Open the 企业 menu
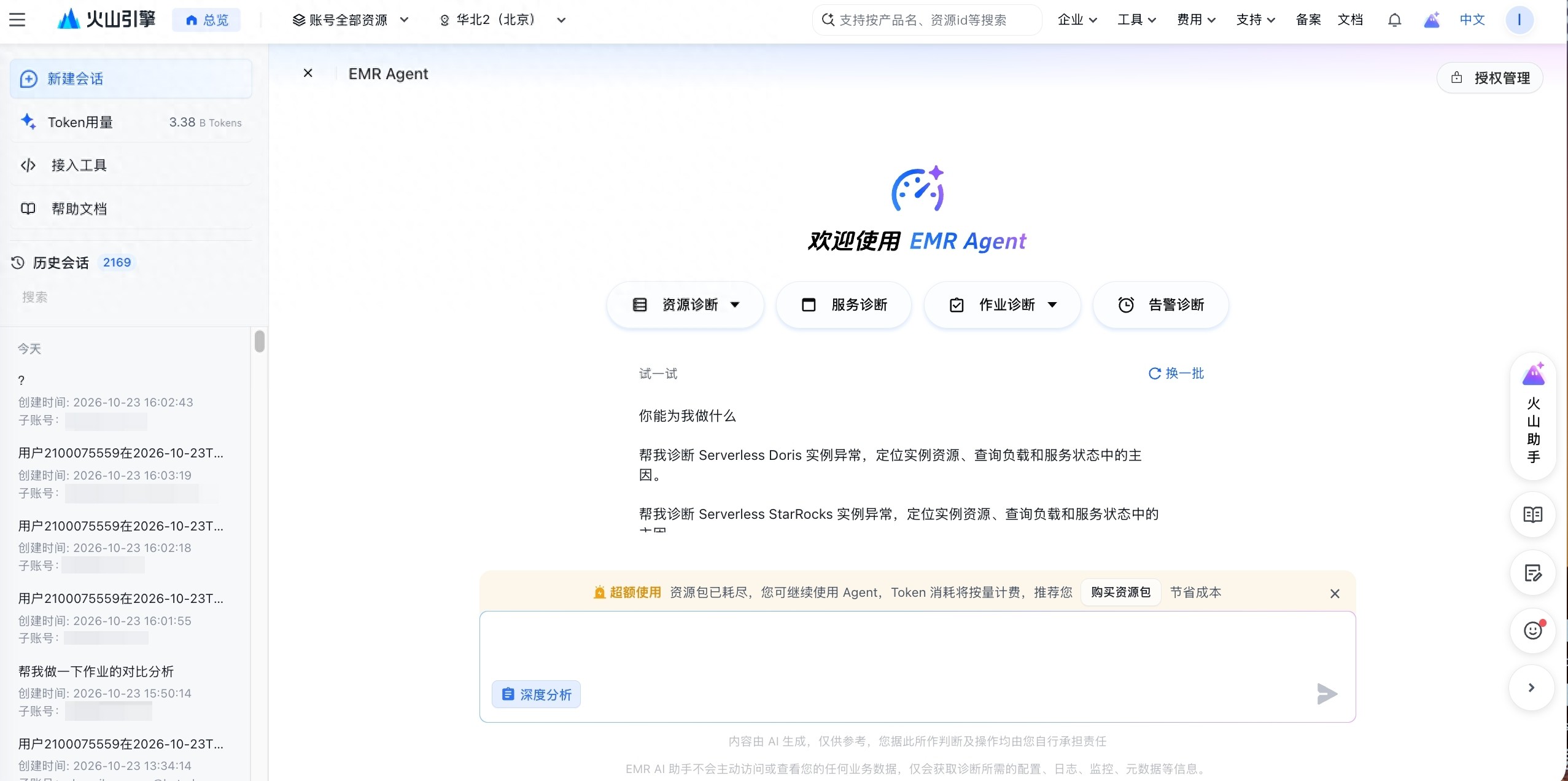 coord(1077,20)
